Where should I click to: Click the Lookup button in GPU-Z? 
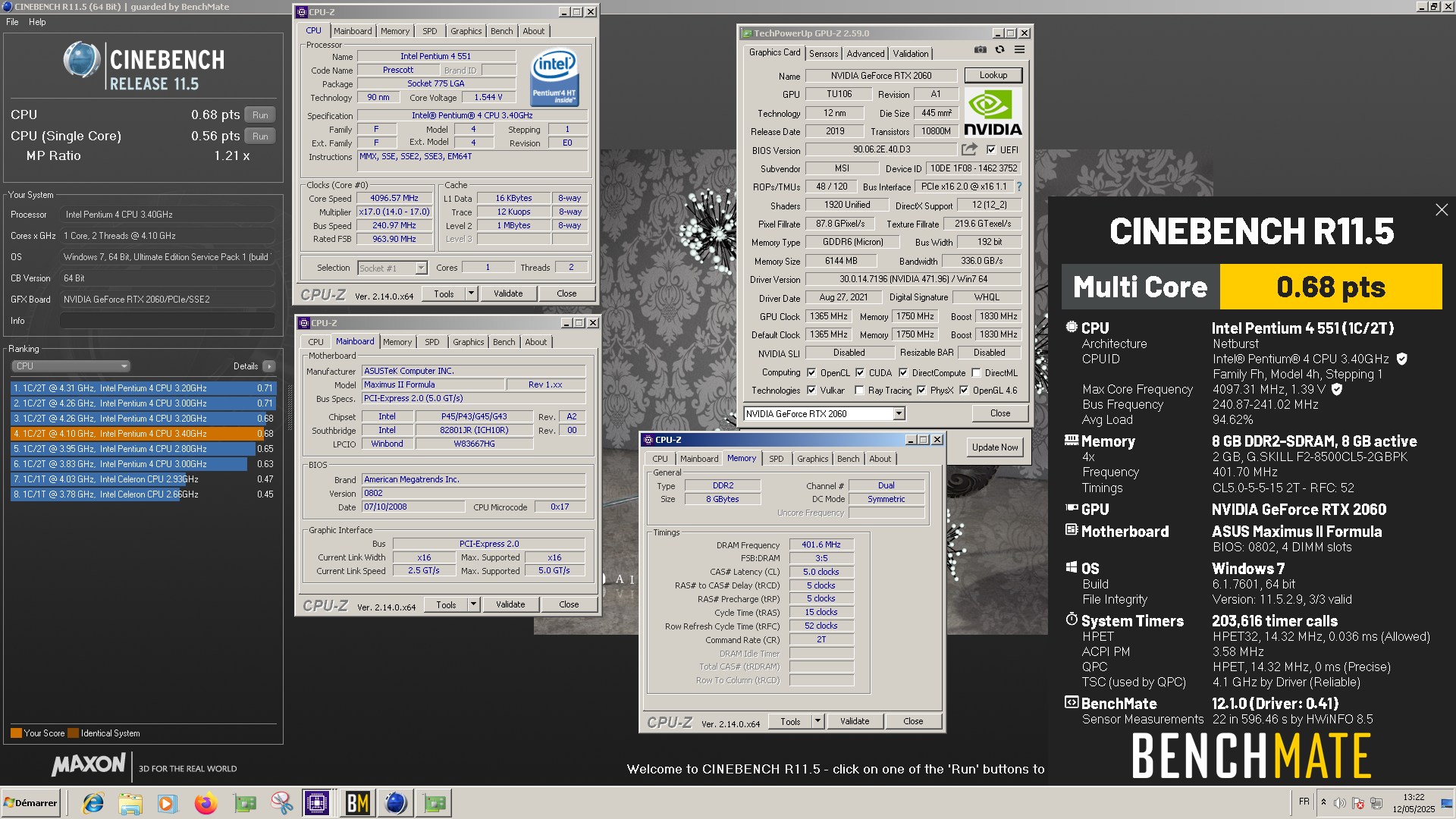(x=993, y=75)
